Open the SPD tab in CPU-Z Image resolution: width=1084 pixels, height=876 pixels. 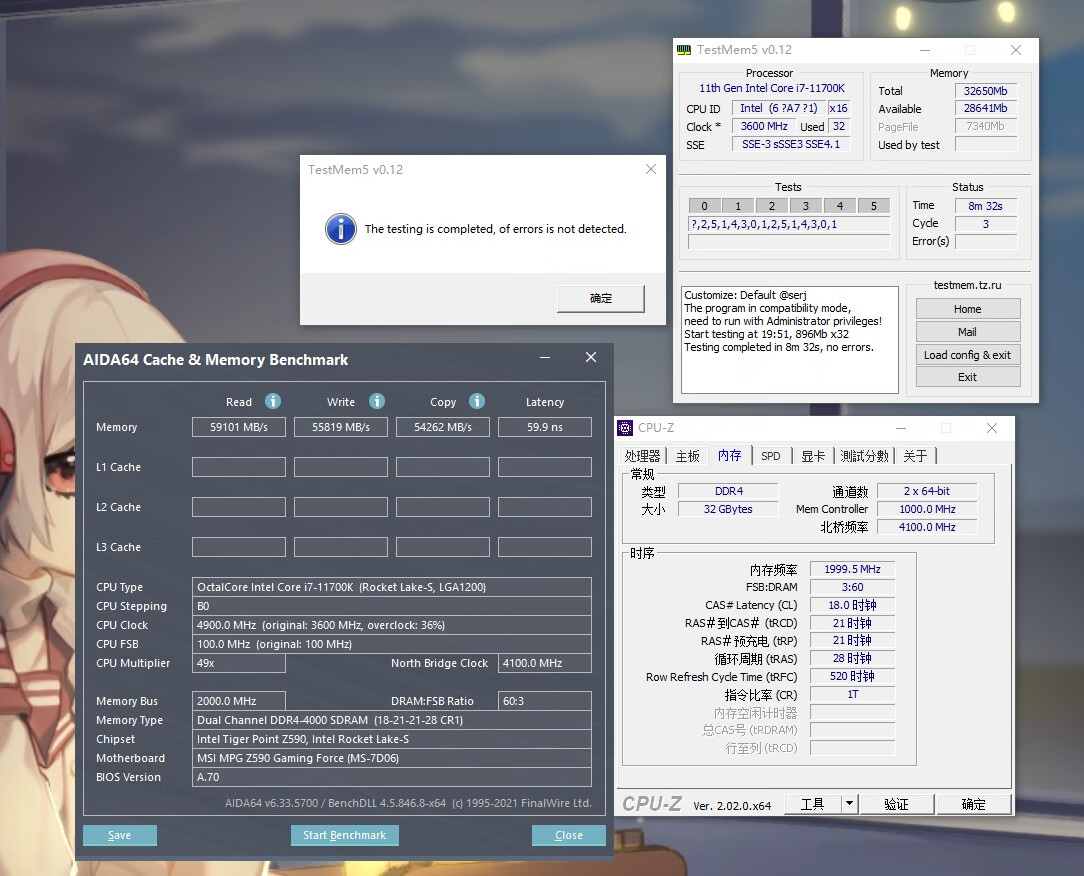tap(771, 456)
